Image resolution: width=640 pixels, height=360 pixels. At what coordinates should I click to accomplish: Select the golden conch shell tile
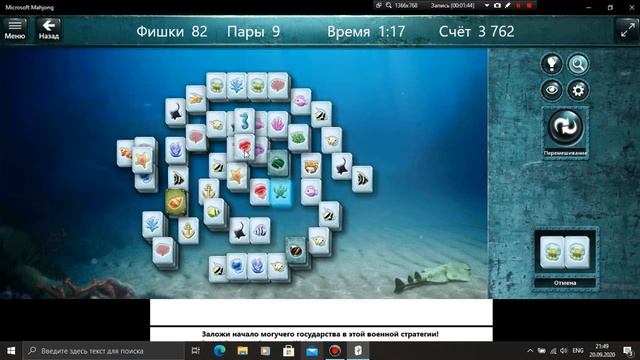click(x=175, y=202)
